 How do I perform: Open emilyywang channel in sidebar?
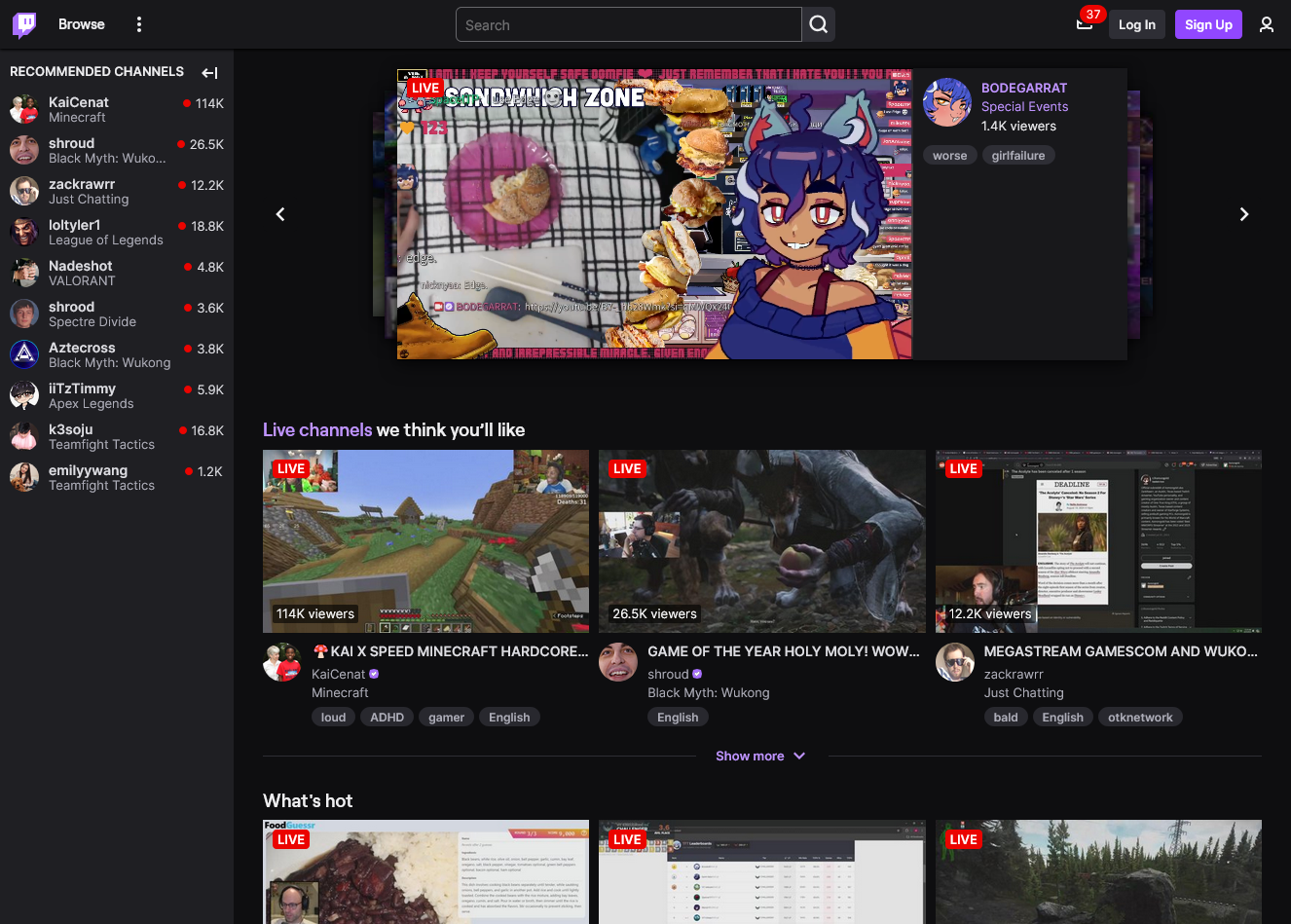[x=117, y=477]
